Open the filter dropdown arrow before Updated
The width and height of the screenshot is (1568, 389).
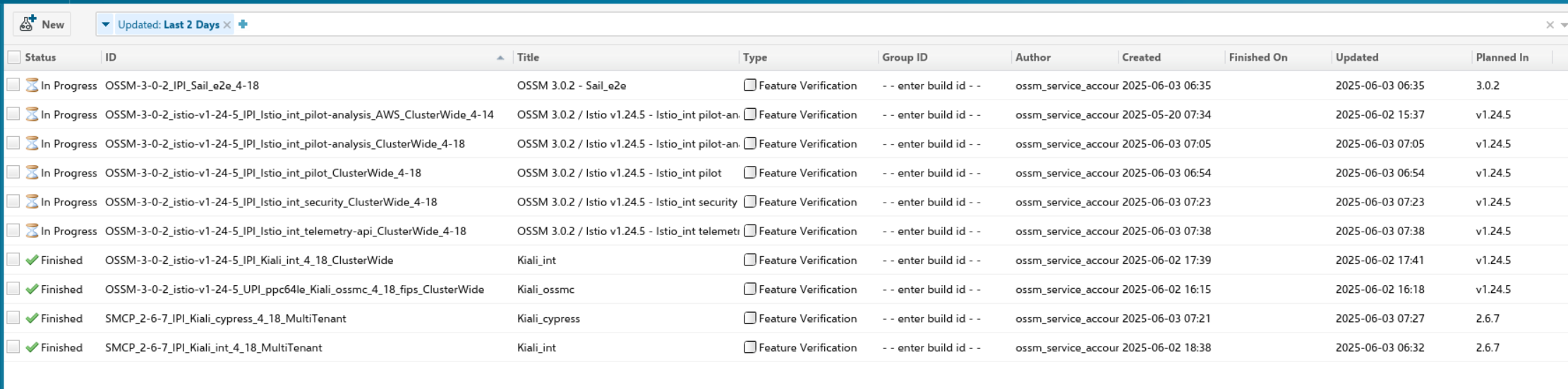coord(106,25)
